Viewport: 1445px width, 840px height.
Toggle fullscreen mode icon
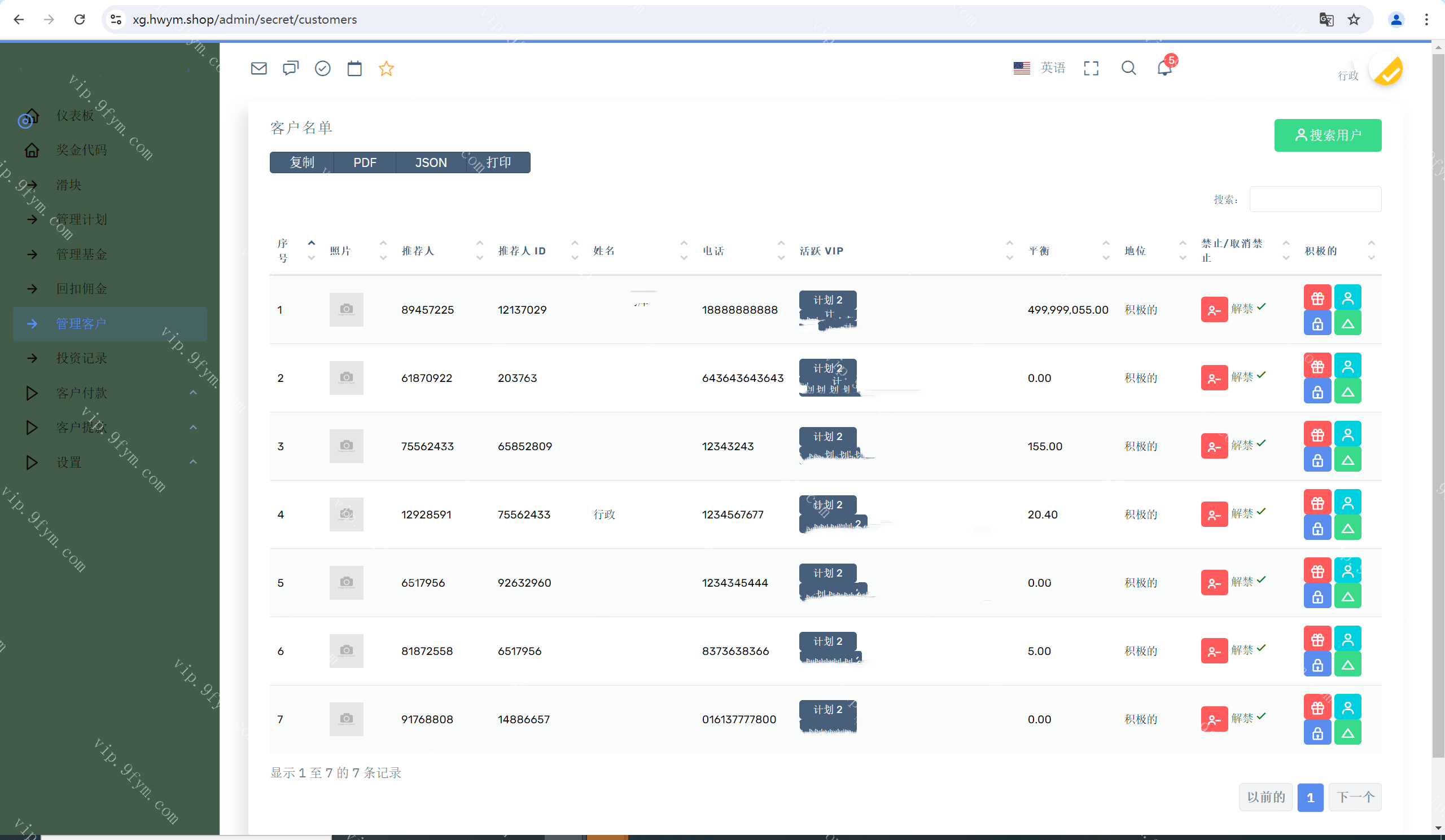click(1091, 68)
